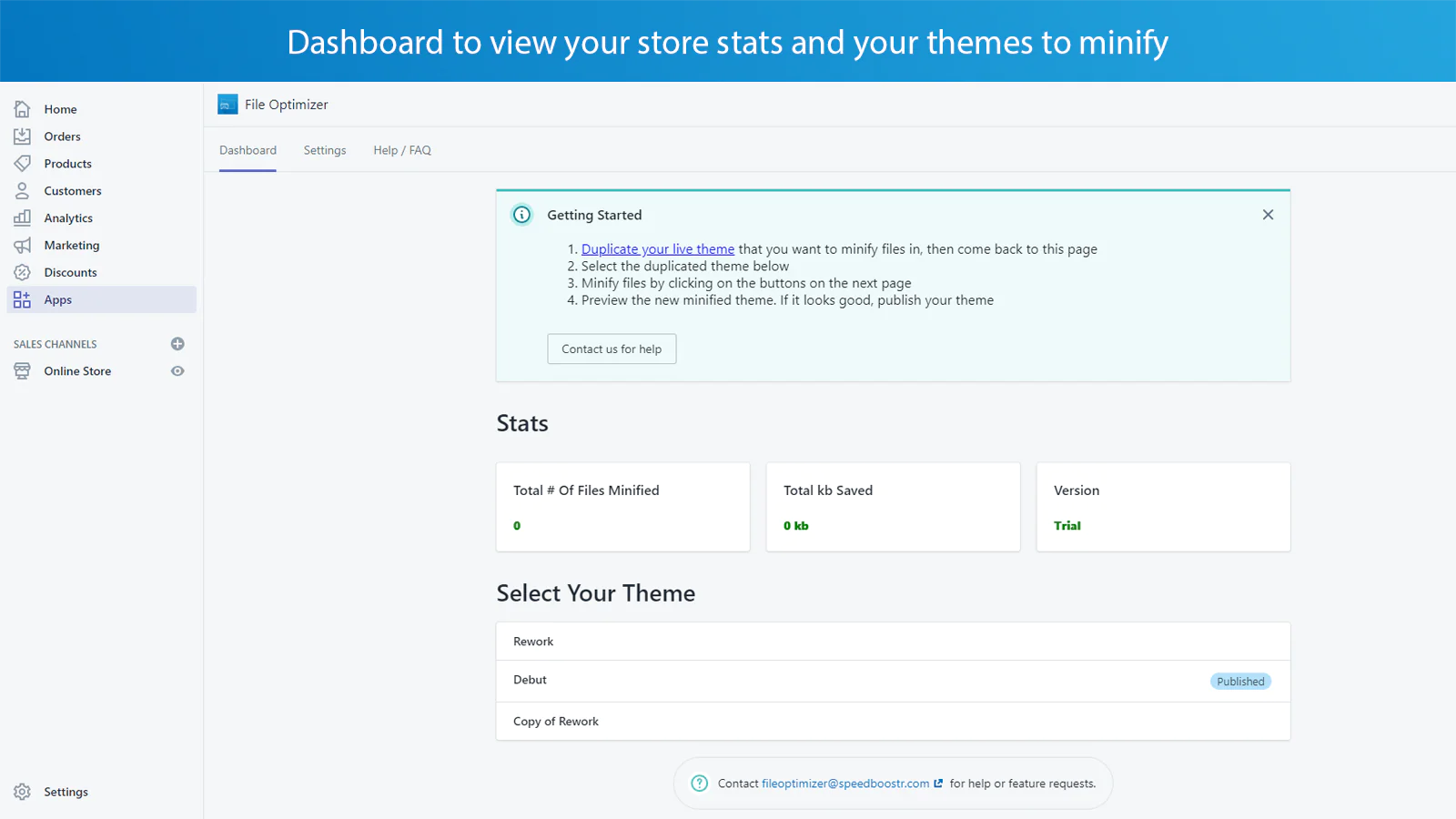Open Customers via the person icon
The height and width of the screenshot is (819, 1456).
tap(22, 190)
